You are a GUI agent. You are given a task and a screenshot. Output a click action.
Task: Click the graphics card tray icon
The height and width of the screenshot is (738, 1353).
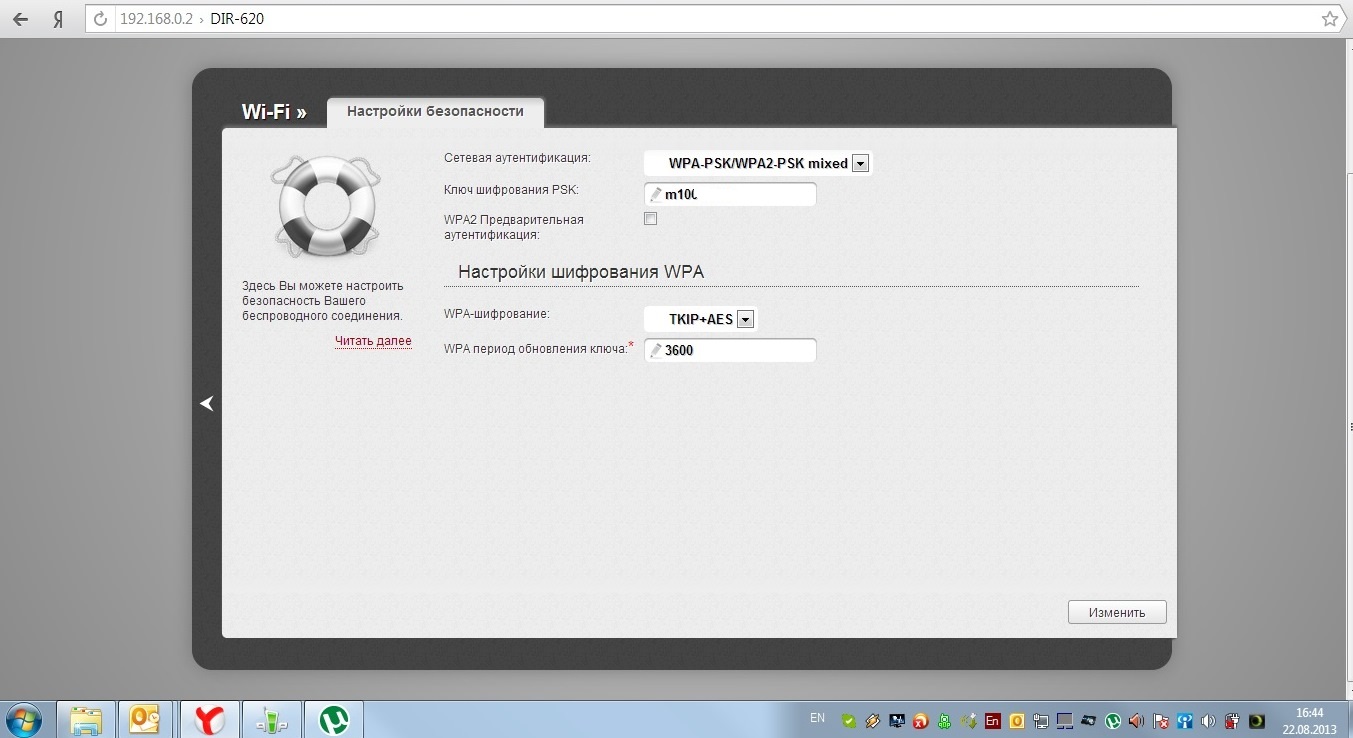pos(1089,720)
